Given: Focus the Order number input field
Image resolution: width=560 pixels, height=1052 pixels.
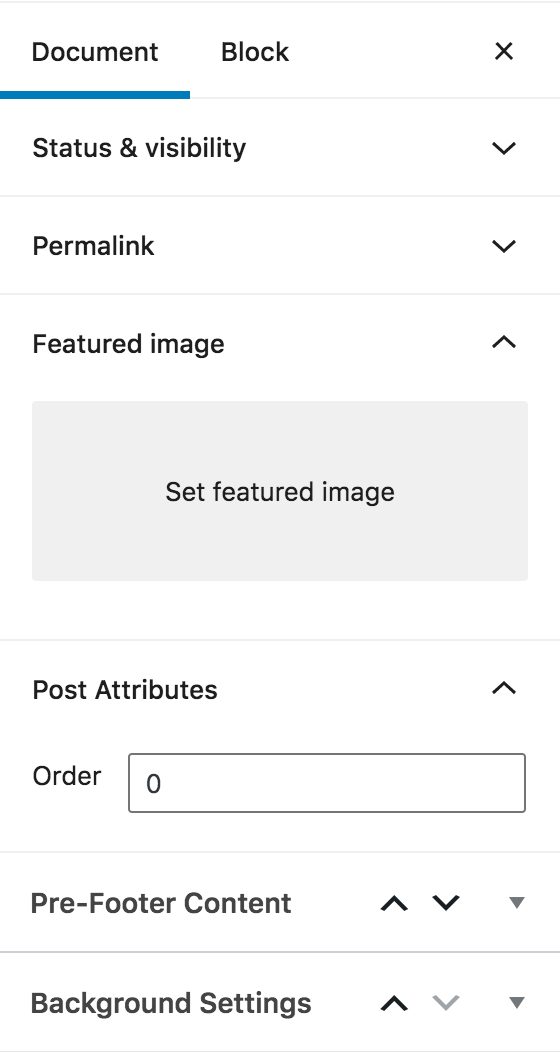Looking at the screenshot, I should click(327, 783).
